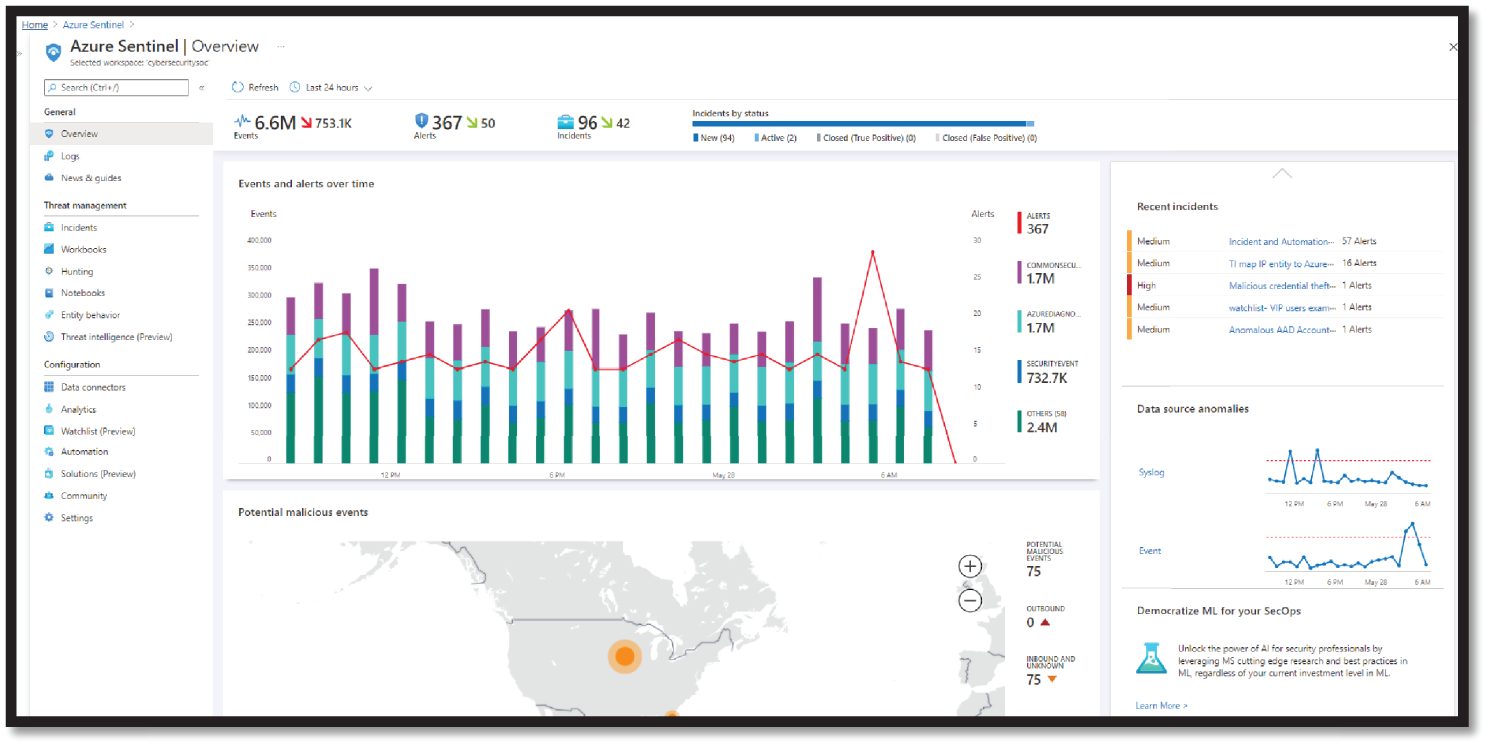Open the ellipsis menu beside Overview title

coord(281,46)
